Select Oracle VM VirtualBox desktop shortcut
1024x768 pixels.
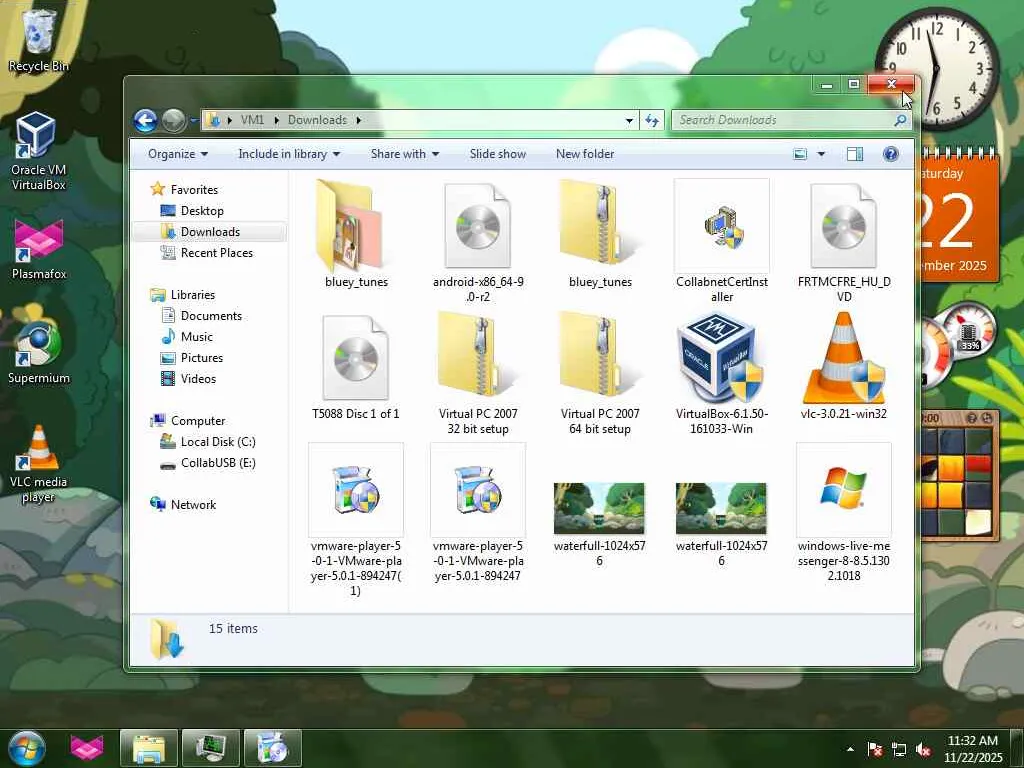[39, 150]
